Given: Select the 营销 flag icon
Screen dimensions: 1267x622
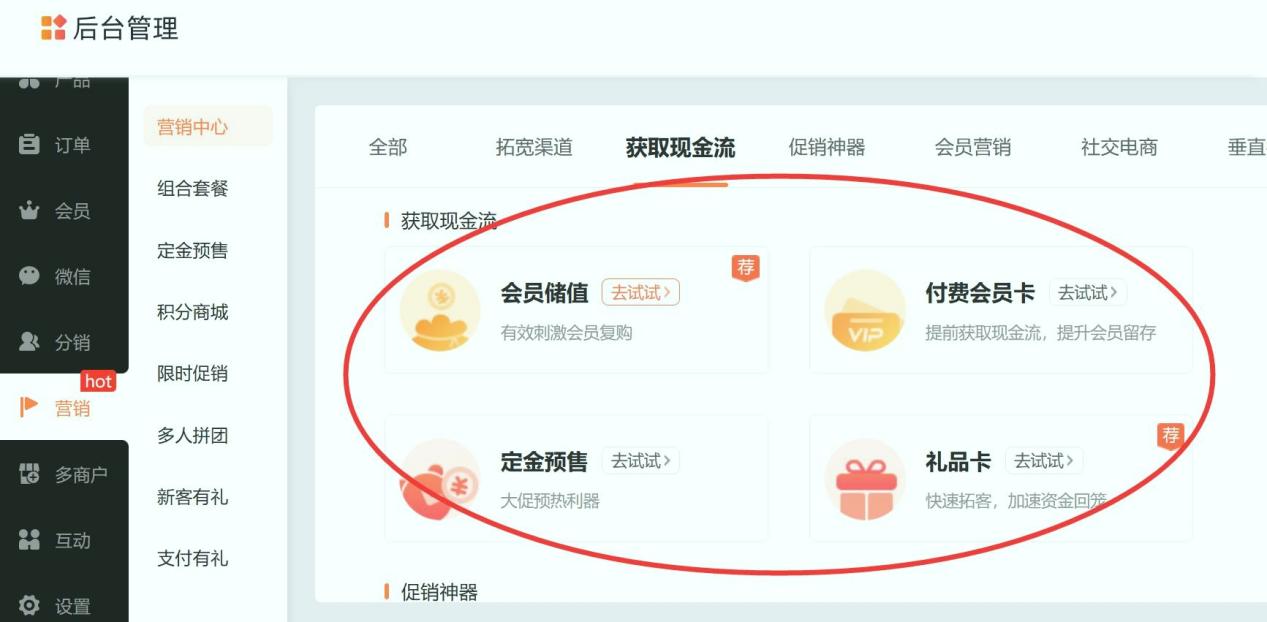Looking at the screenshot, I should click(30, 407).
